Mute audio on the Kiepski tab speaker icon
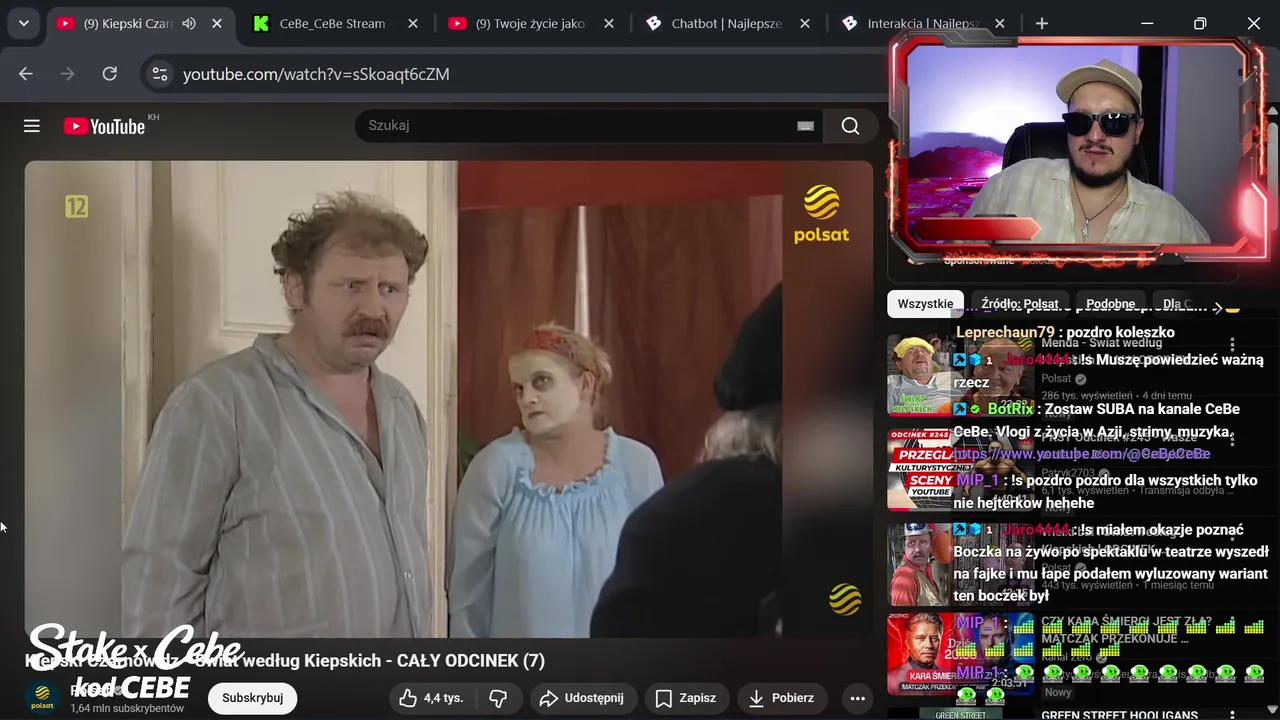1280x720 pixels. [x=189, y=23]
